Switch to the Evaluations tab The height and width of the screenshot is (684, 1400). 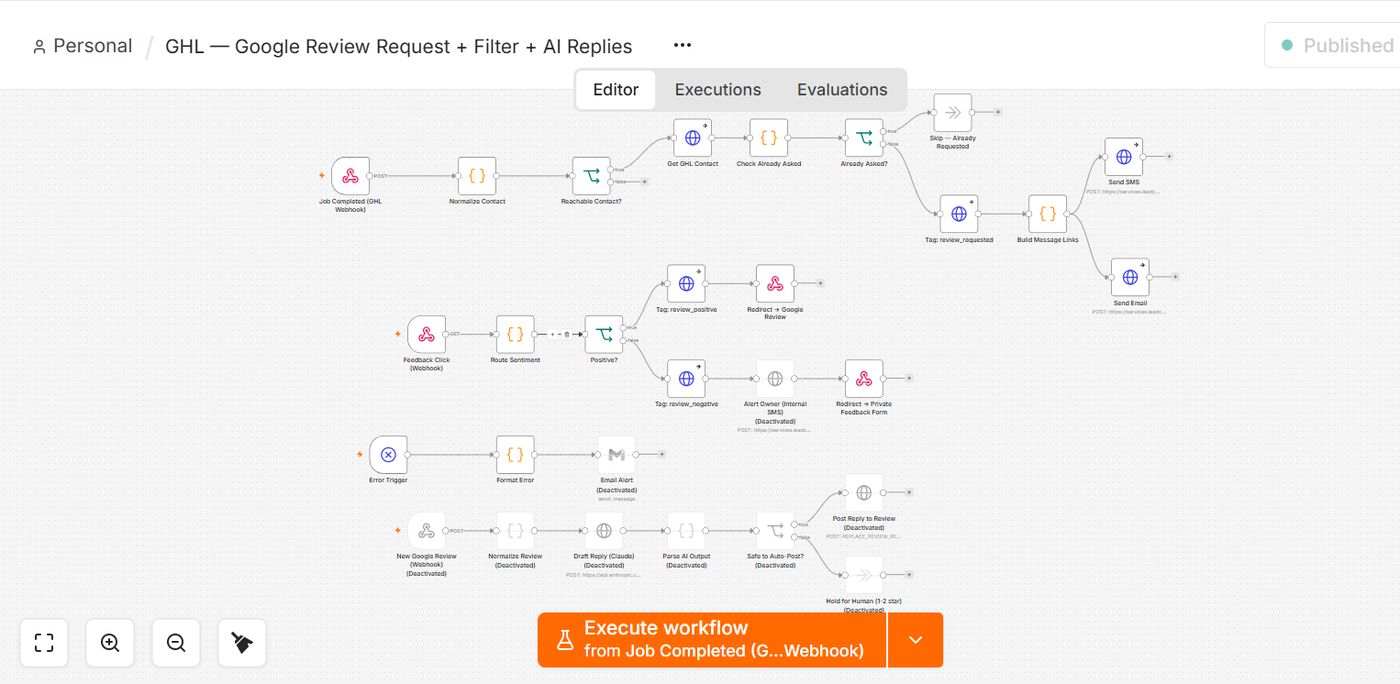click(842, 89)
